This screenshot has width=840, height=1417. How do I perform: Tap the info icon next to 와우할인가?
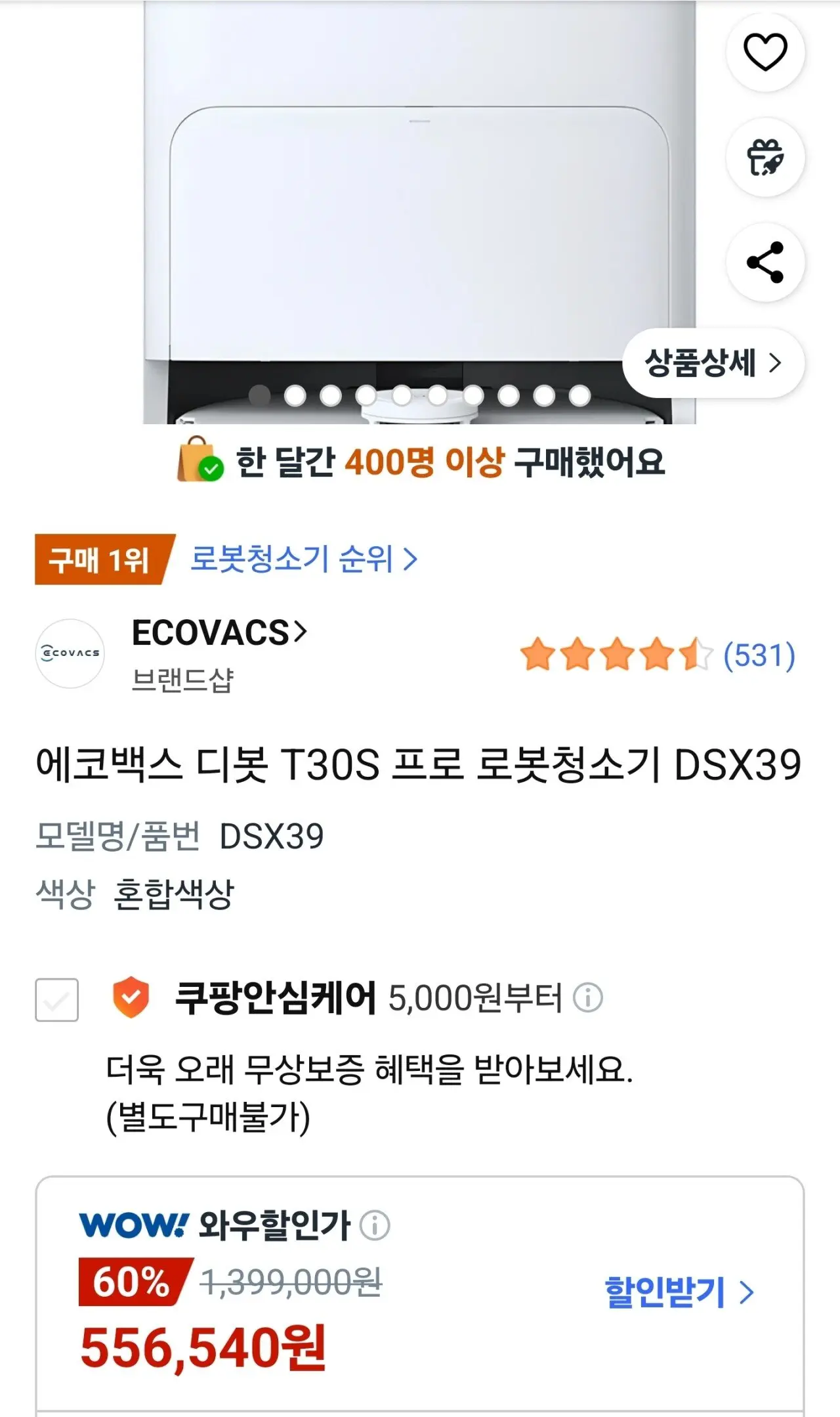pyautogui.click(x=375, y=1225)
